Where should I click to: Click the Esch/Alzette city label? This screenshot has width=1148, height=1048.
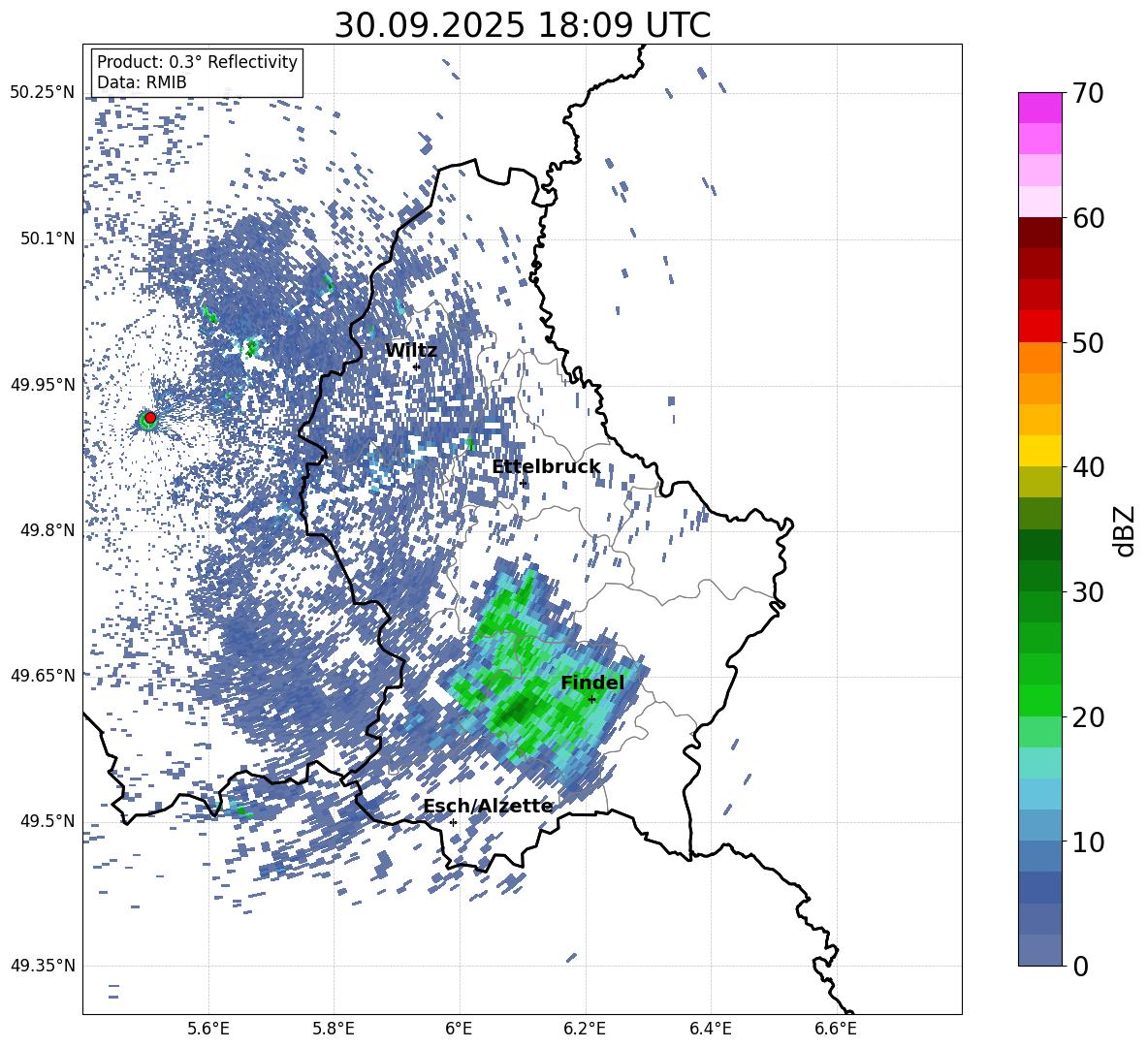[x=488, y=807]
